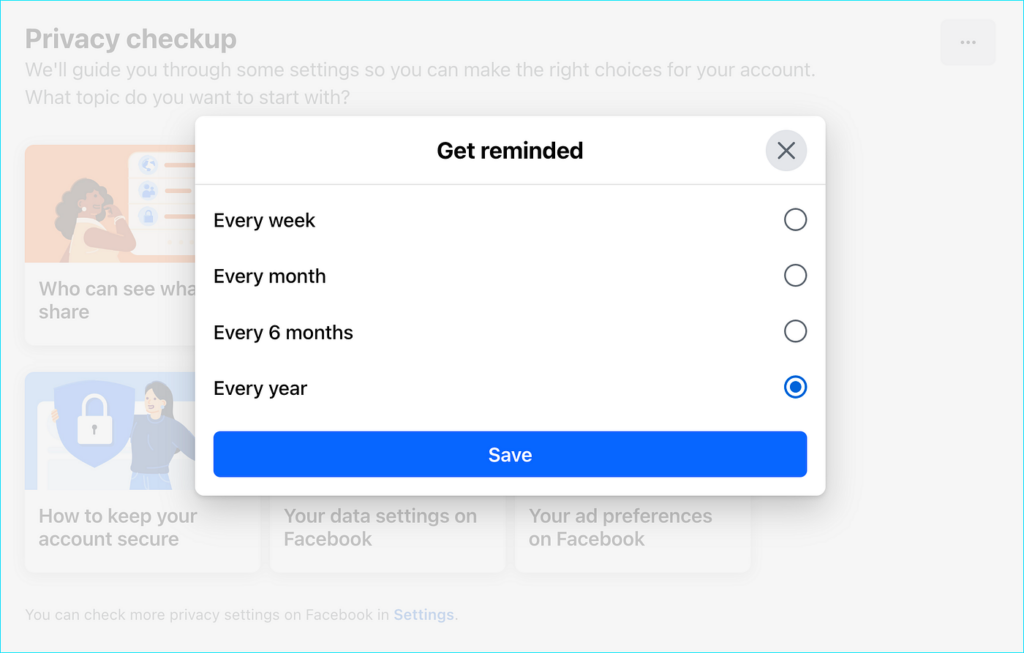Select the Every year reminder option
Image resolution: width=1024 pixels, height=653 pixels.
coord(795,387)
